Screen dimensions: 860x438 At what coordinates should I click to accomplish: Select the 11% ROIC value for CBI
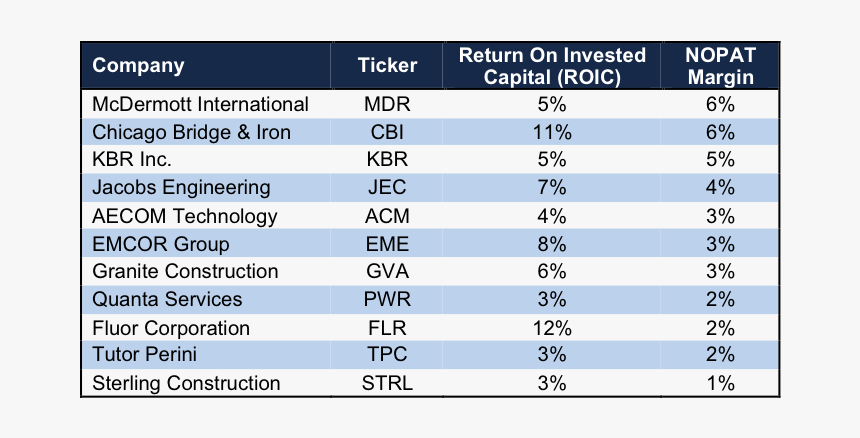click(x=552, y=132)
